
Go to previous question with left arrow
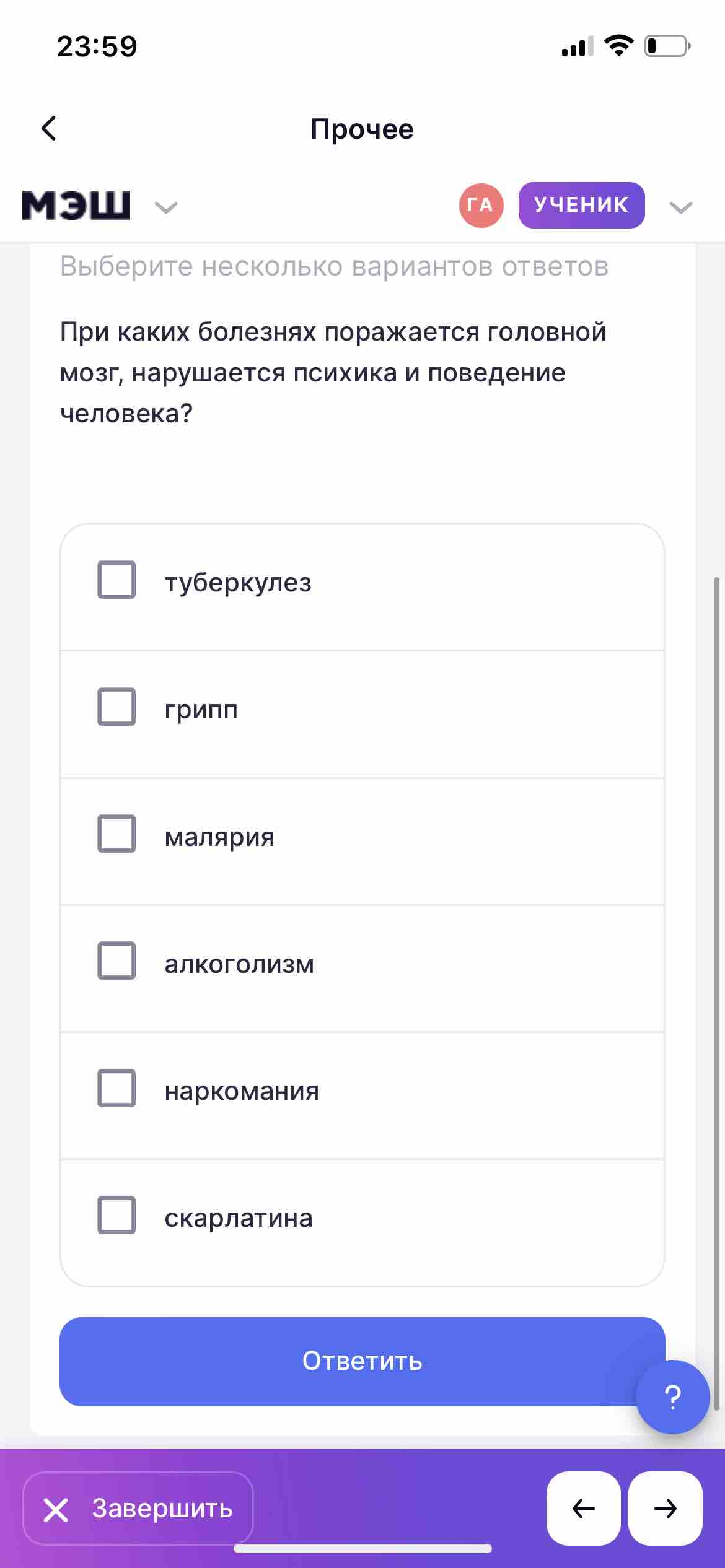[x=583, y=1508]
